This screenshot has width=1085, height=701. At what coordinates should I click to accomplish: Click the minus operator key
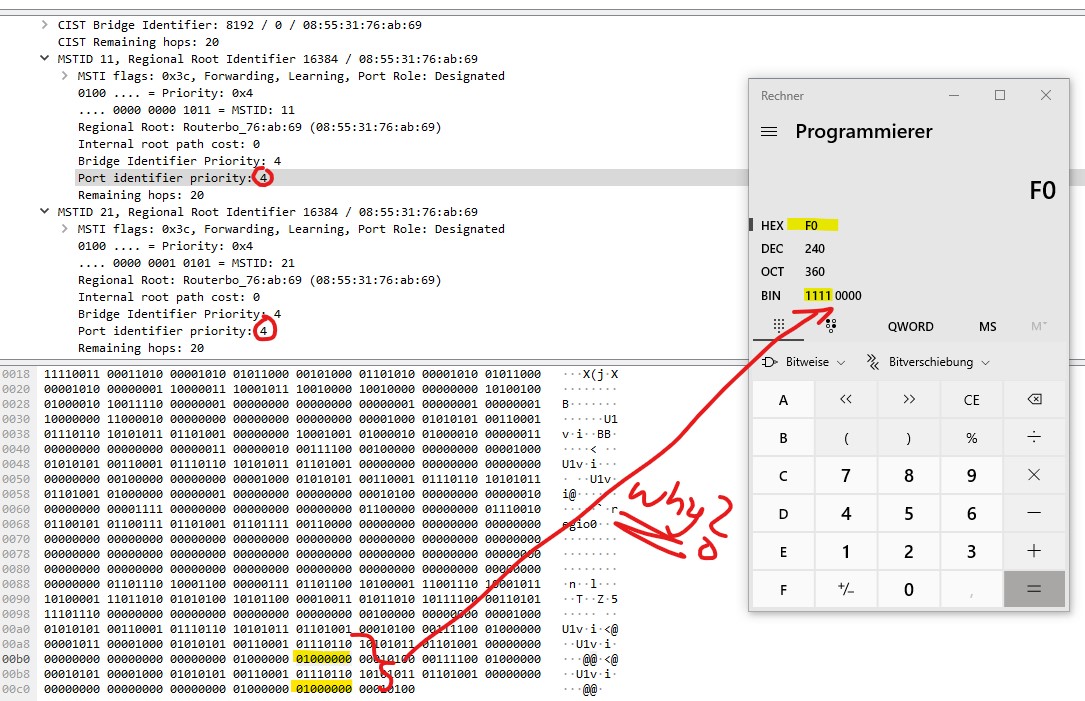pos(1034,514)
